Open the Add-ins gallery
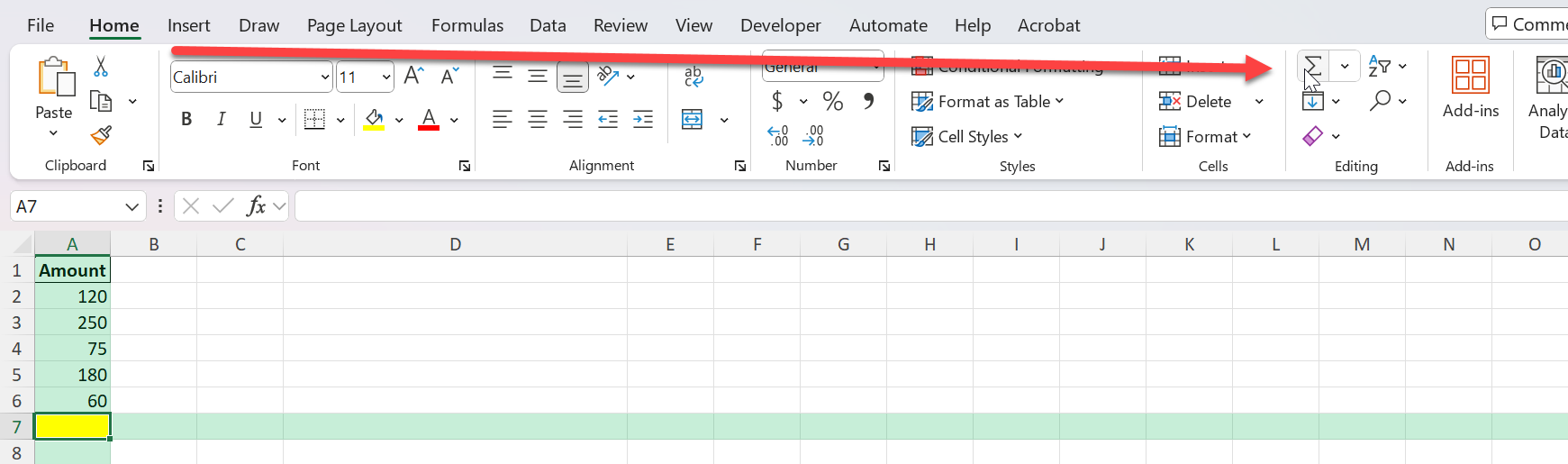The image size is (1568, 464). click(1471, 87)
